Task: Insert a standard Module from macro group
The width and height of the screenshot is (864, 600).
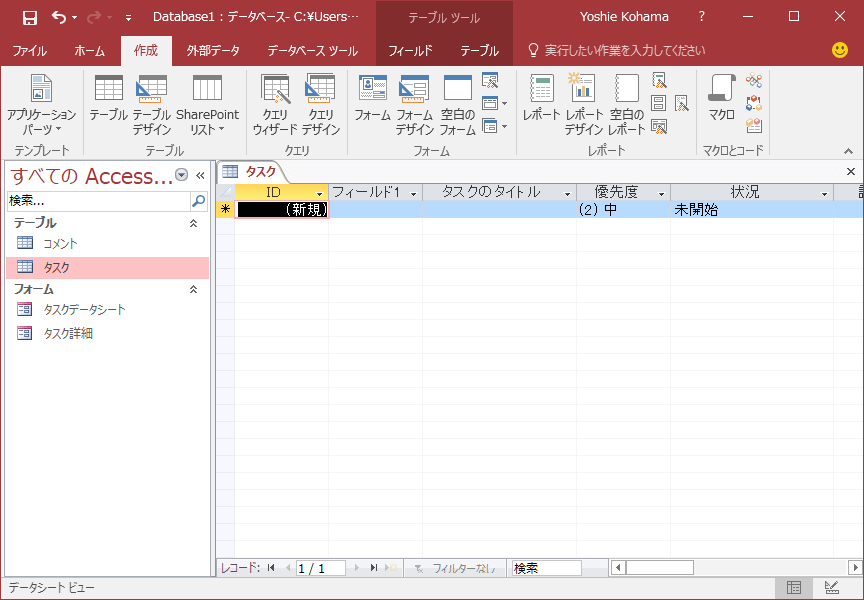Action: (754, 80)
